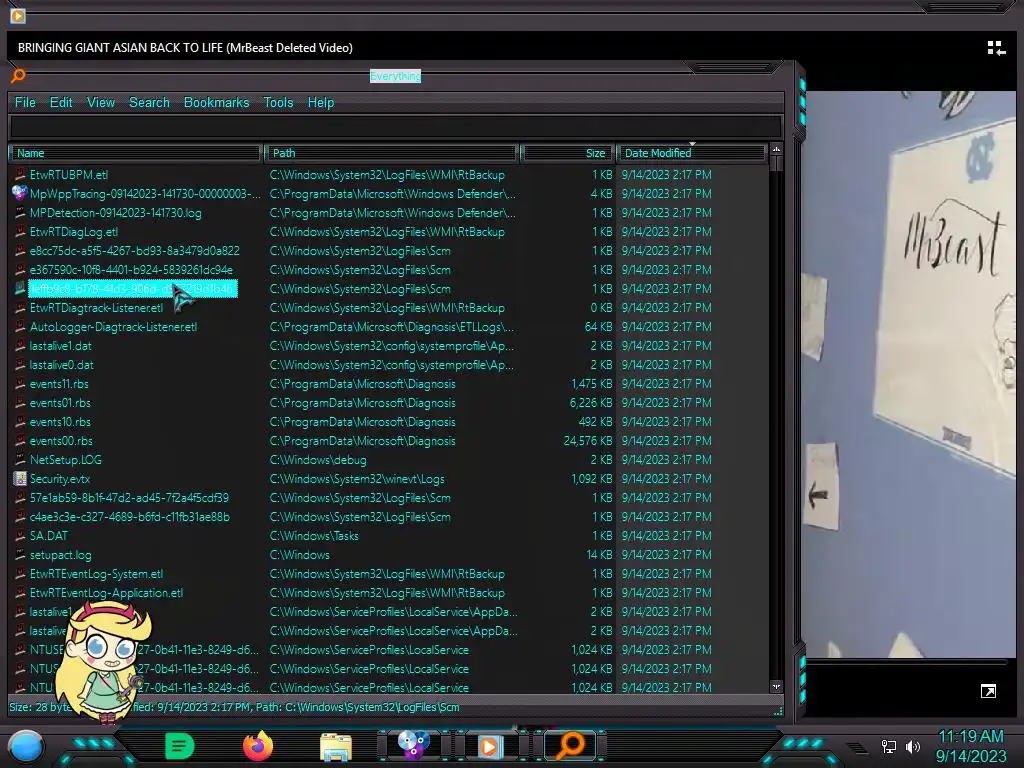Screen dimensions: 1024x768
Task: Sort results by the Path column header
Action: (x=392, y=153)
